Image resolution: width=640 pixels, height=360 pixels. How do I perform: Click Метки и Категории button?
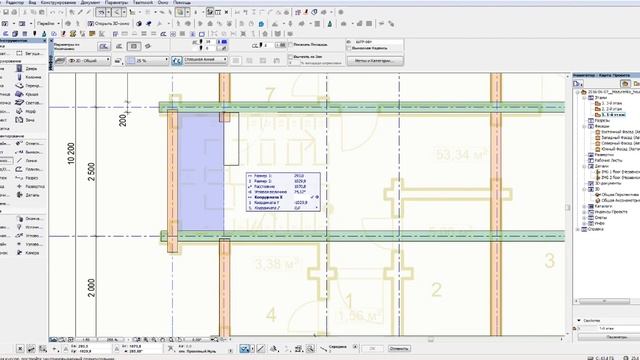(375, 61)
